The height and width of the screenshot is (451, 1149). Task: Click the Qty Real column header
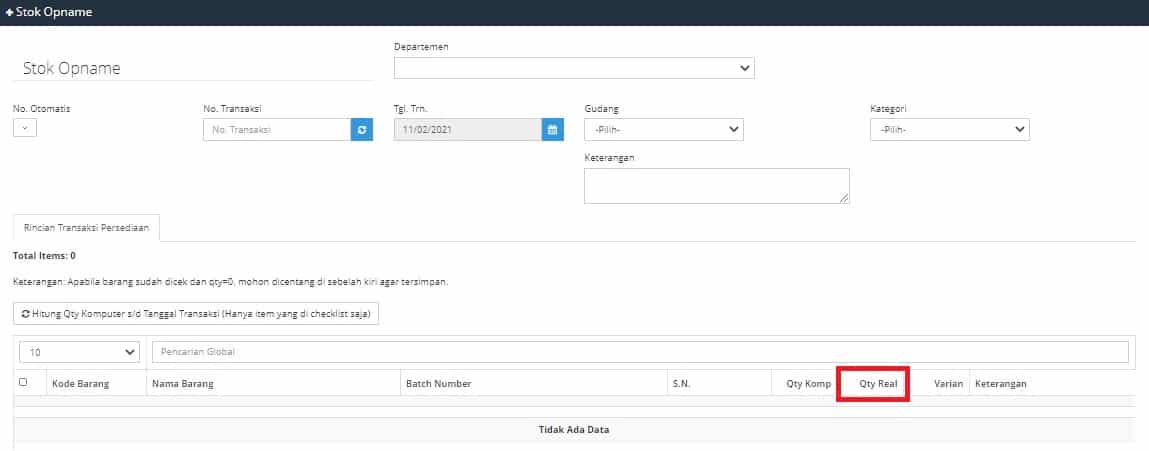click(x=877, y=384)
